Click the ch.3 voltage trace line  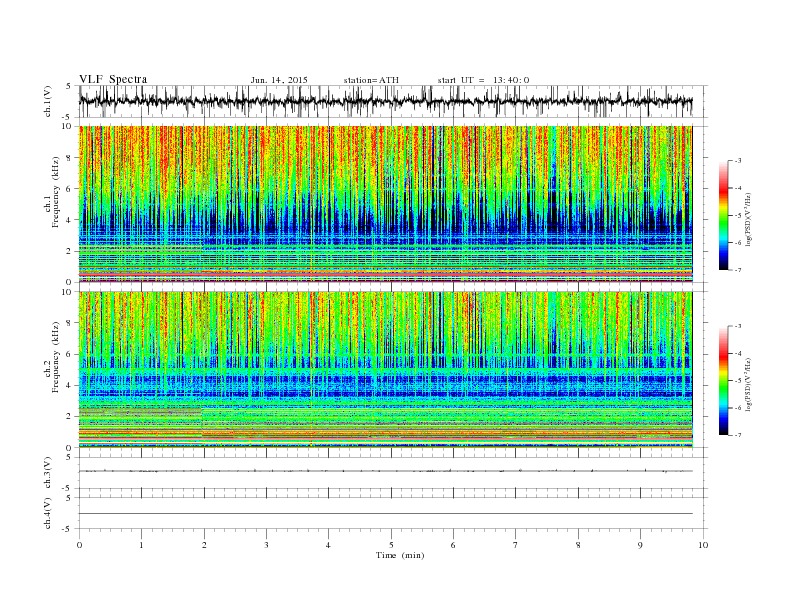[x=385, y=471]
